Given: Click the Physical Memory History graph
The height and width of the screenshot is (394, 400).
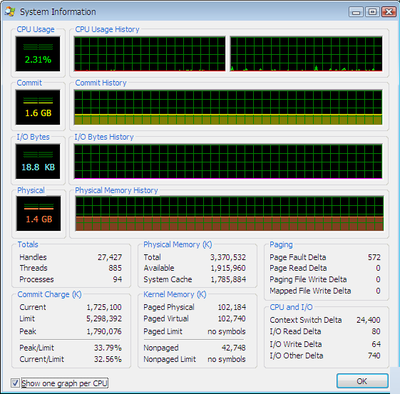Looking at the screenshot, I should [x=229, y=214].
